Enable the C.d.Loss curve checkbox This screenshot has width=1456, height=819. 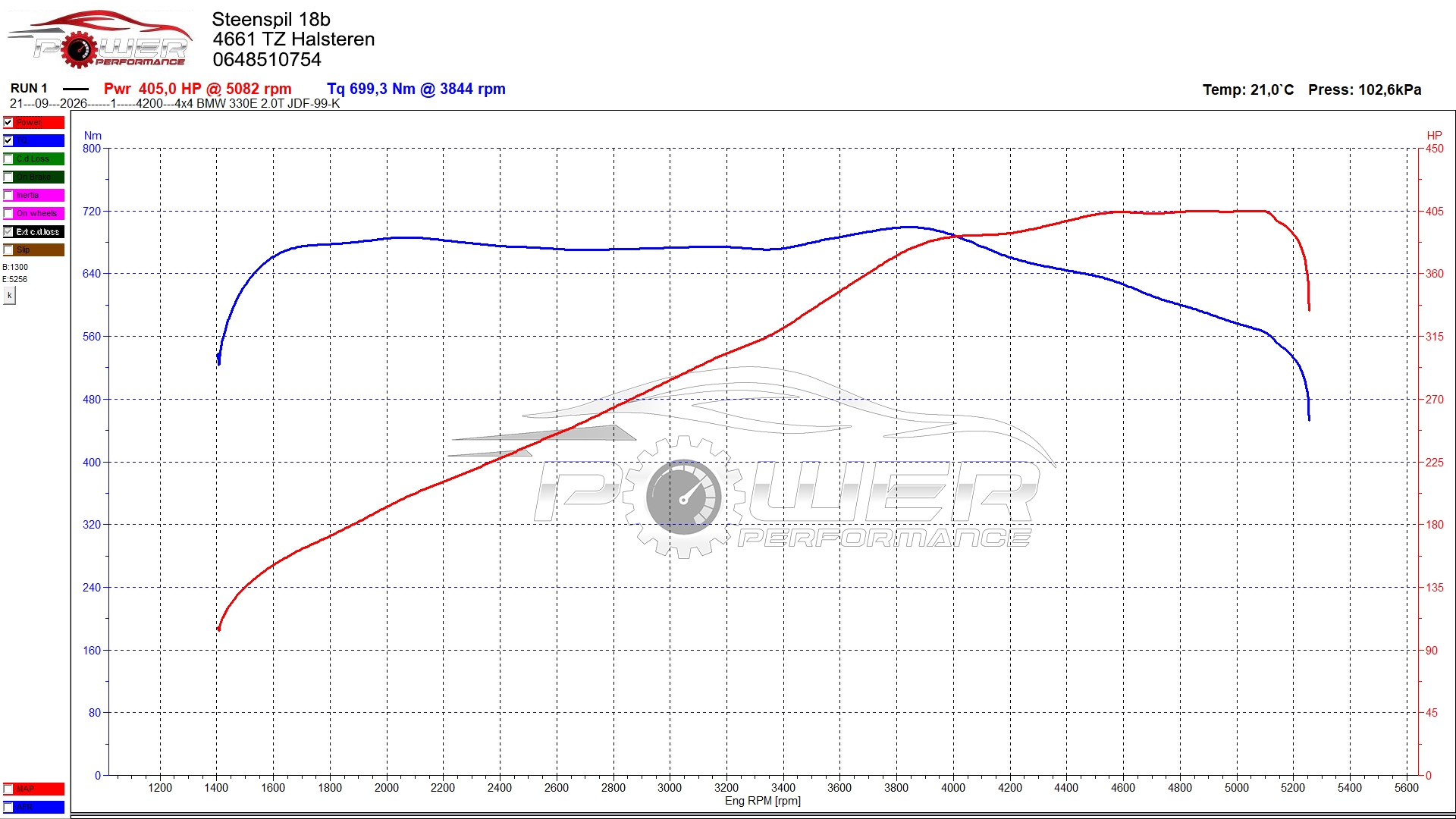tap(8, 158)
